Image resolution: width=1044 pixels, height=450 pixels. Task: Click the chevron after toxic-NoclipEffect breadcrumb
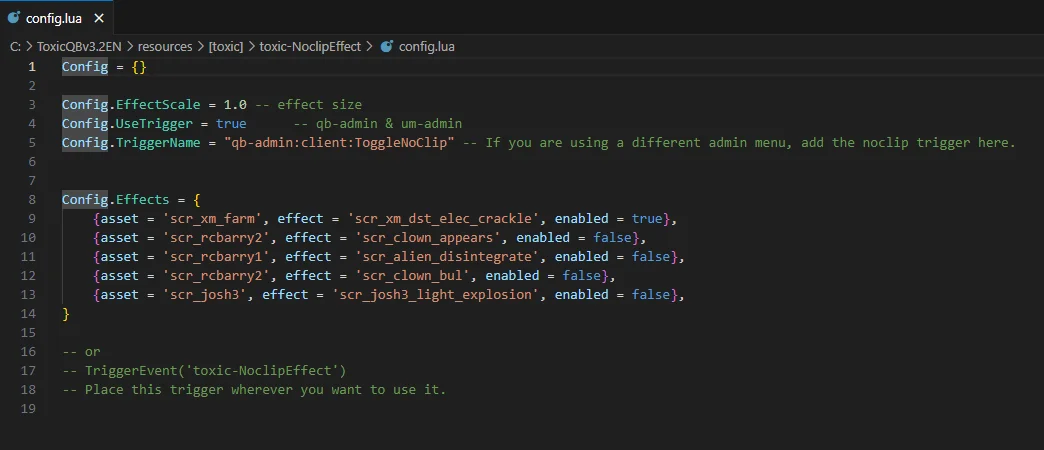click(x=369, y=46)
